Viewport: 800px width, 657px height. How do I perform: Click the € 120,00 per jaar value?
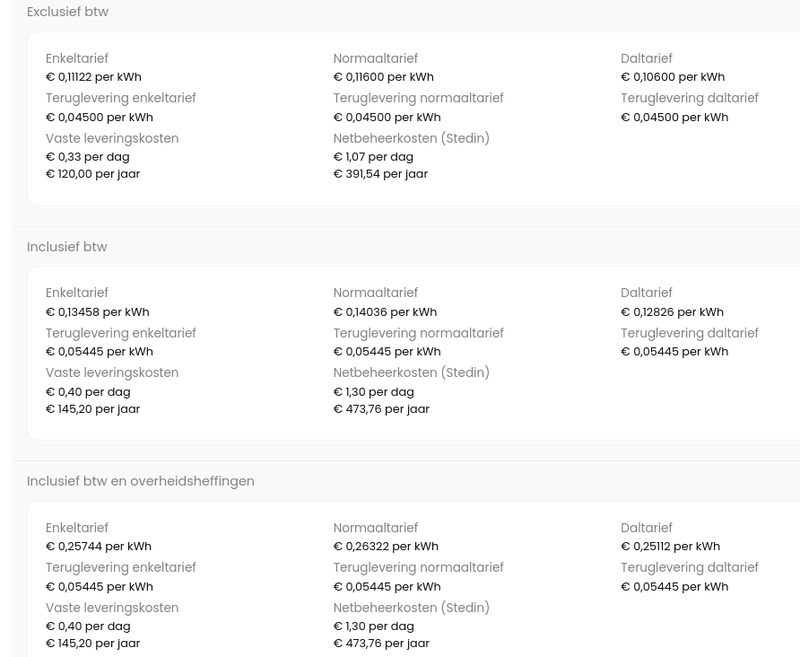(92, 174)
